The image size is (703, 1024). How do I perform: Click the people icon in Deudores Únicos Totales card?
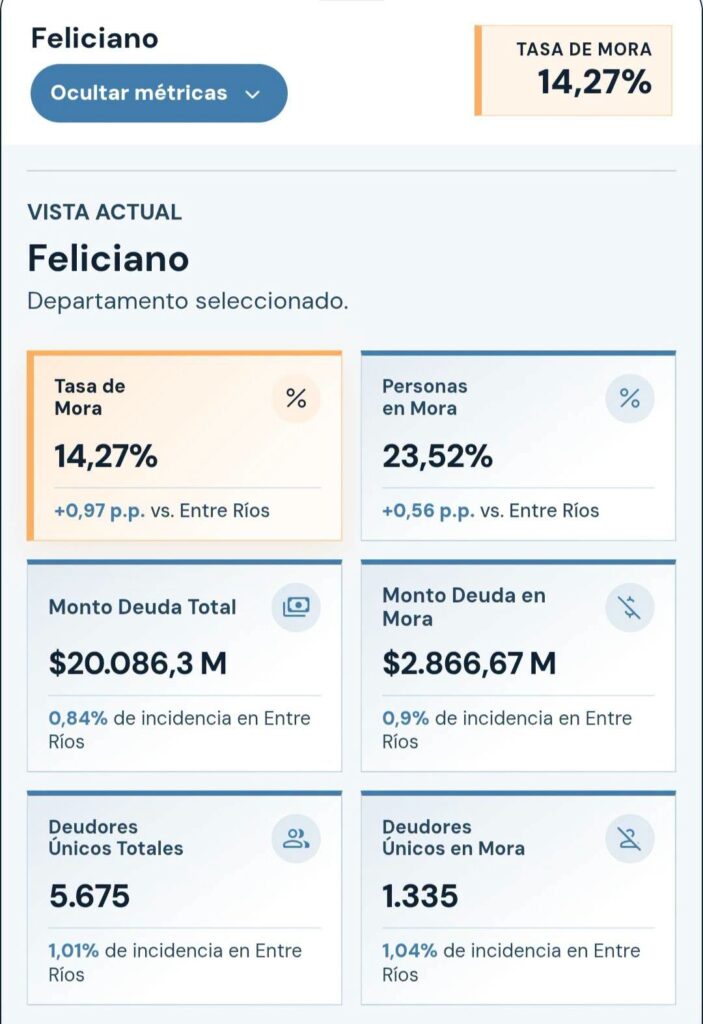click(296, 839)
